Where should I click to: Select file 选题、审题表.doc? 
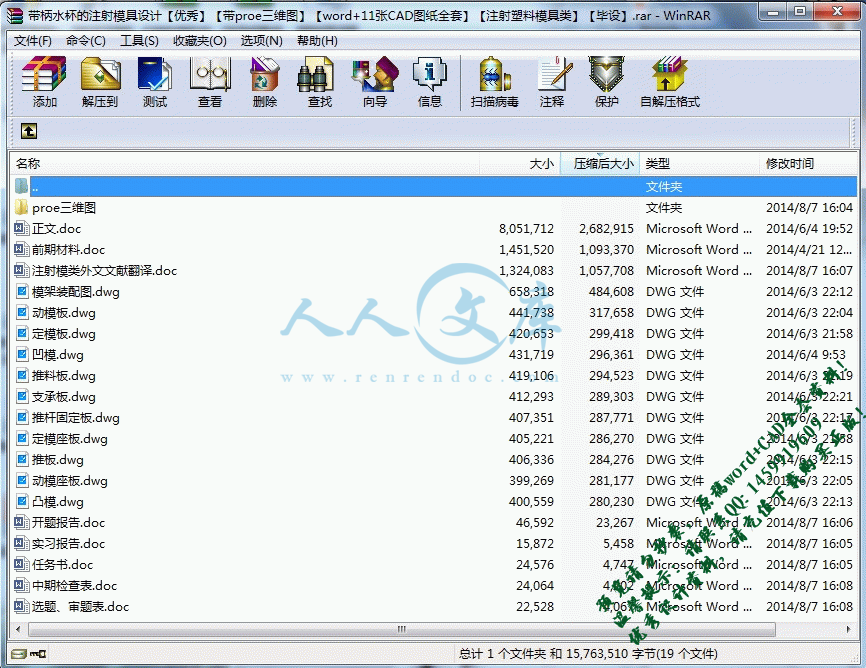click(x=81, y=606)
